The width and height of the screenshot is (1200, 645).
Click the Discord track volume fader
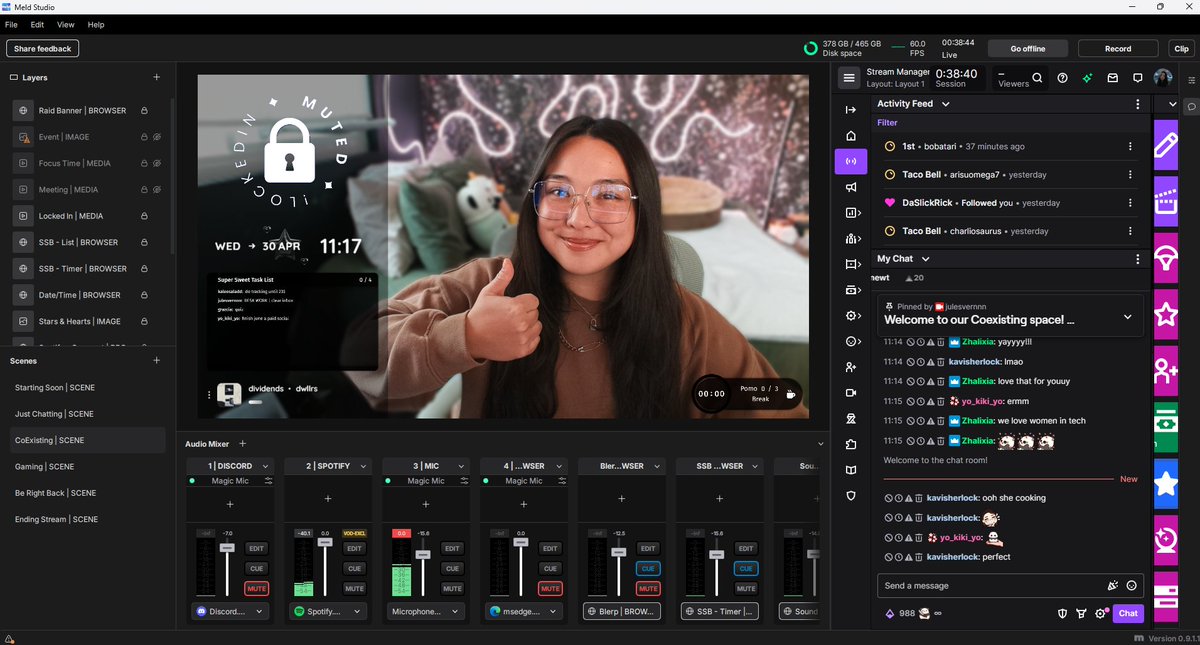227,548
